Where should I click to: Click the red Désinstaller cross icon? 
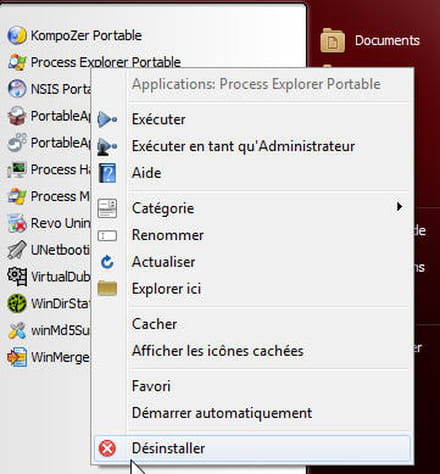(107, 448)
